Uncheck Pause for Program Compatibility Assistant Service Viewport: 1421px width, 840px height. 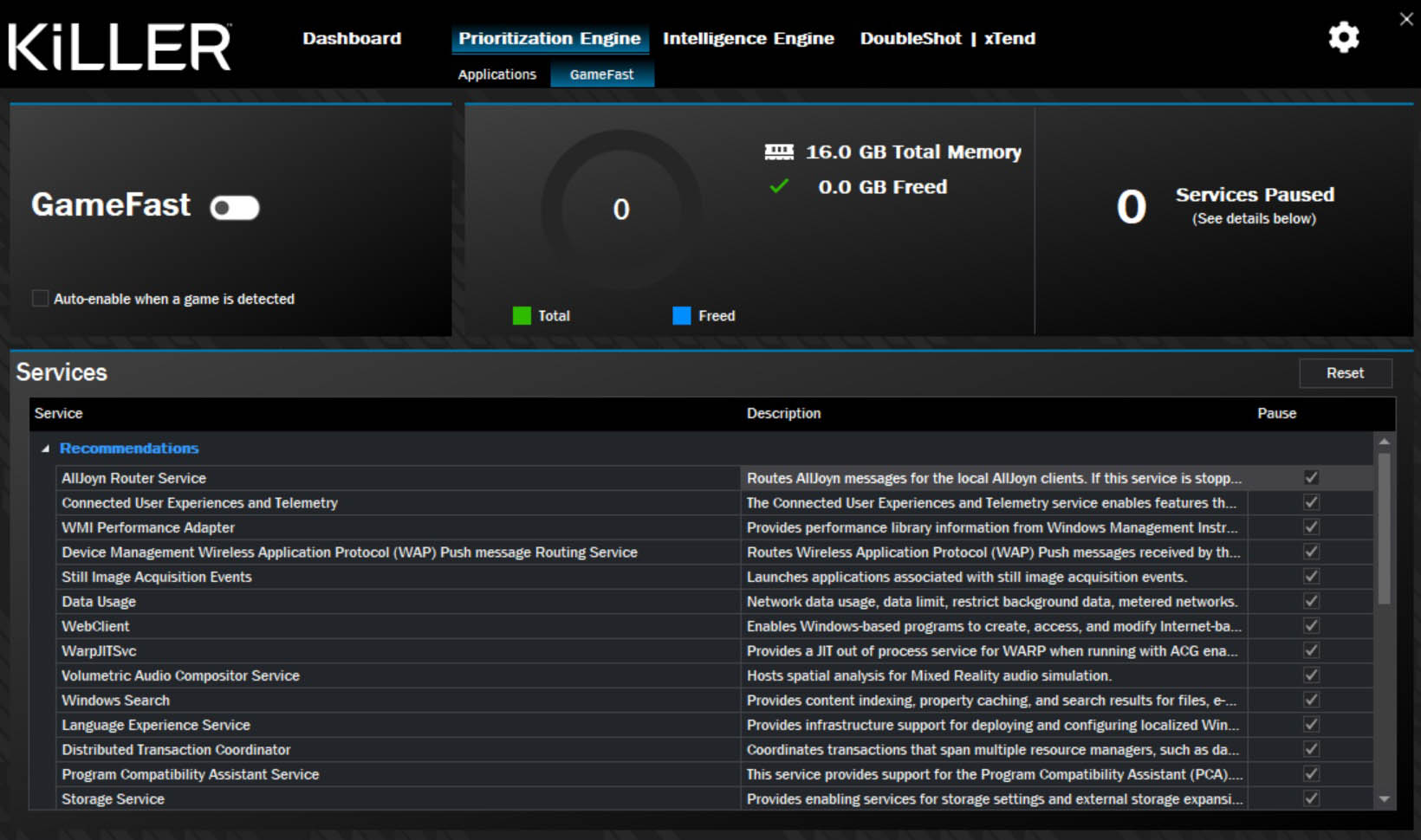click(1312, 773)
